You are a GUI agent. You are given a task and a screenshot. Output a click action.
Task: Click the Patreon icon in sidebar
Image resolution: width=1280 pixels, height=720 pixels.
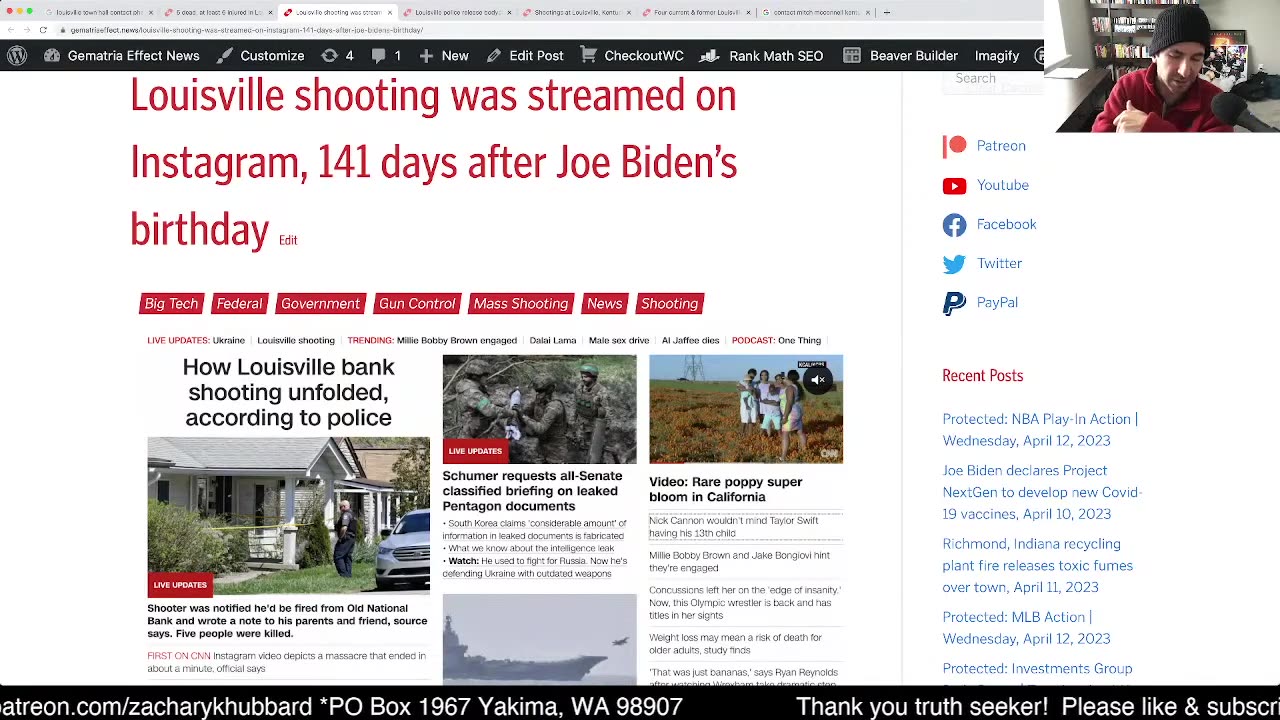pyautogui.click(x=955, y=146)
